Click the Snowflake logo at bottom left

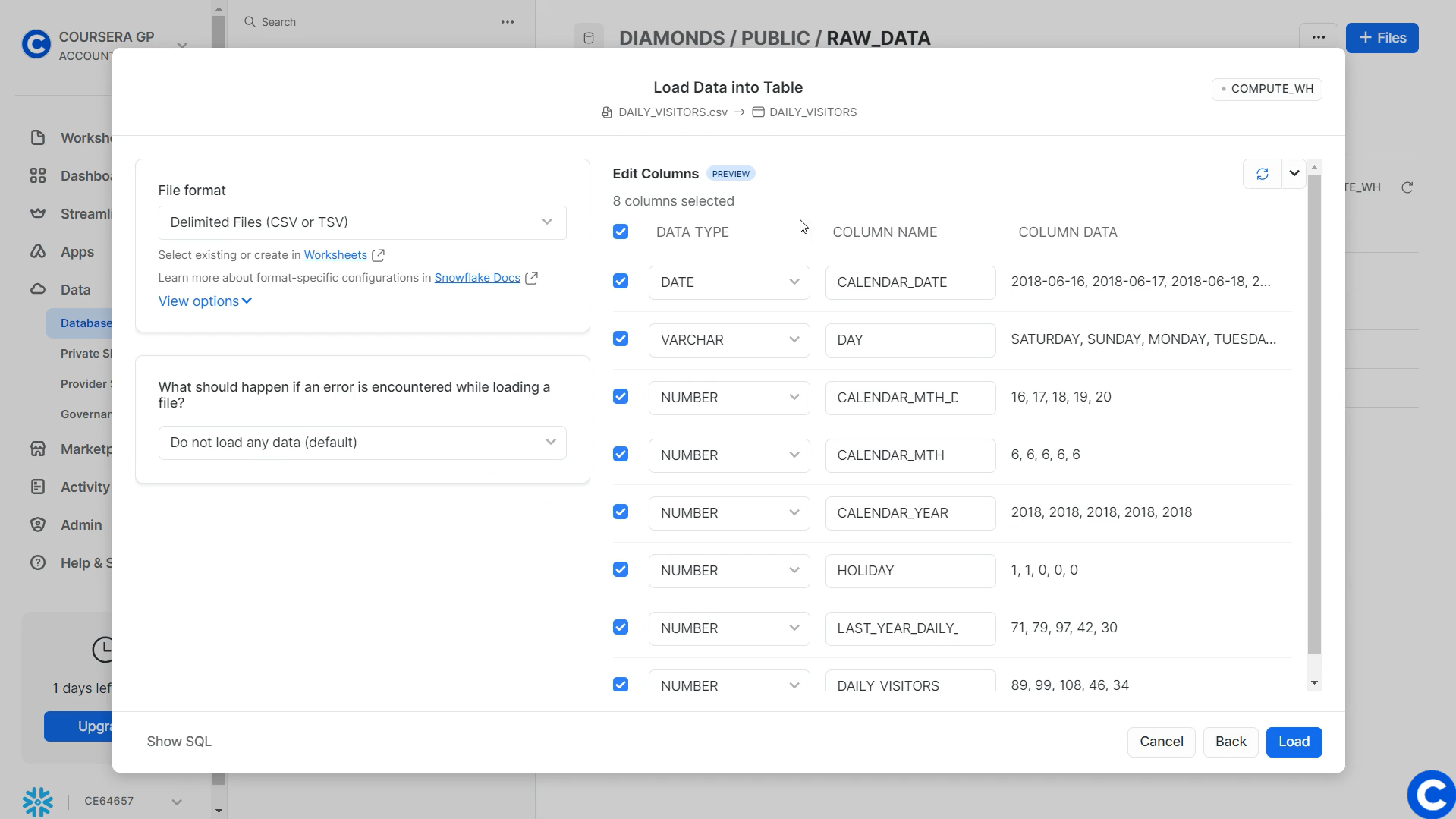[x=37, y=802]
